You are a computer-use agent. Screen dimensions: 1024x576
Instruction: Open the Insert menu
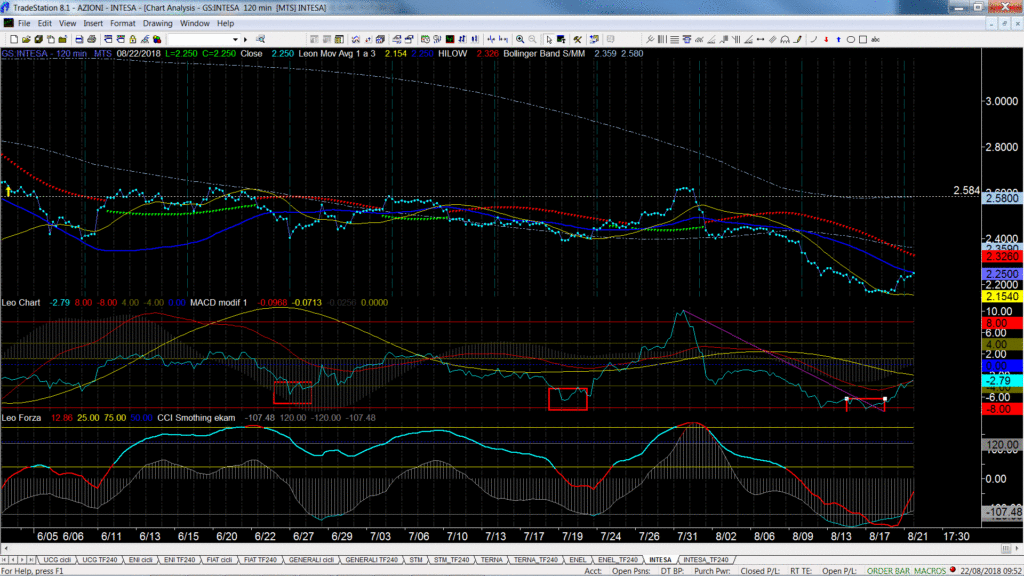tap(93, 24)
